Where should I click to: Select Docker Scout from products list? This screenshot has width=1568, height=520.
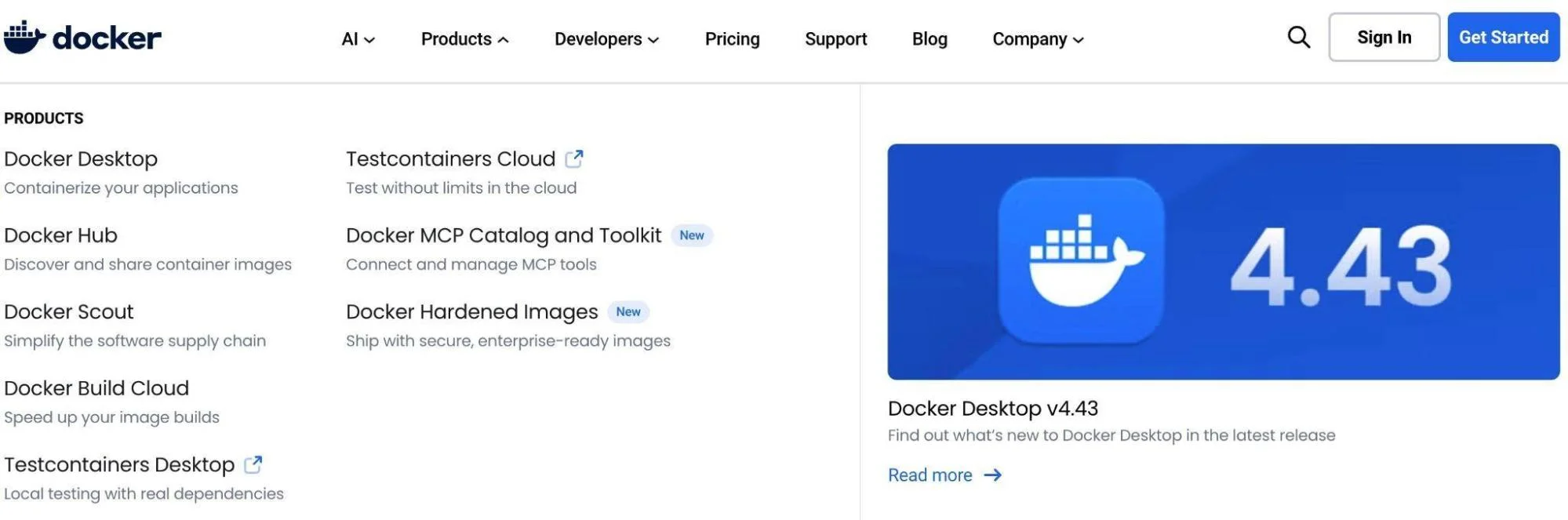pyautogui.click(x=69, y=312)
